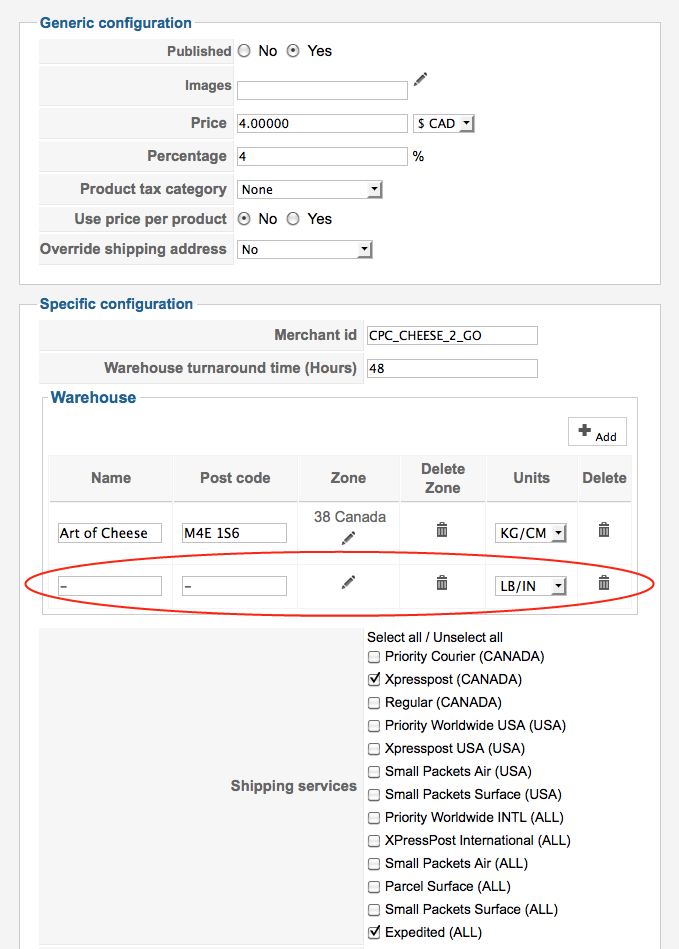679x949 pixels.
Task: Change KG/CM units dropdown
Action: click(531, 533)
